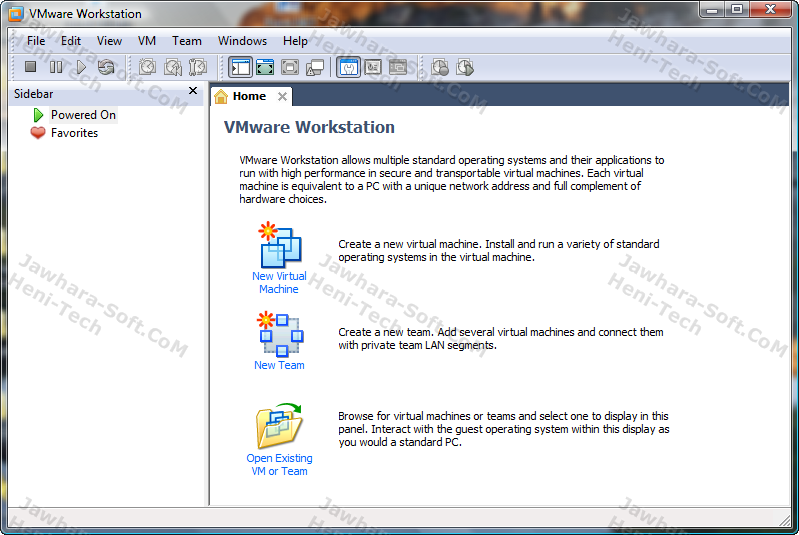Close the VMware Workstation window
The width and height of the screenshot is (799, 535).
click(771, 10)
